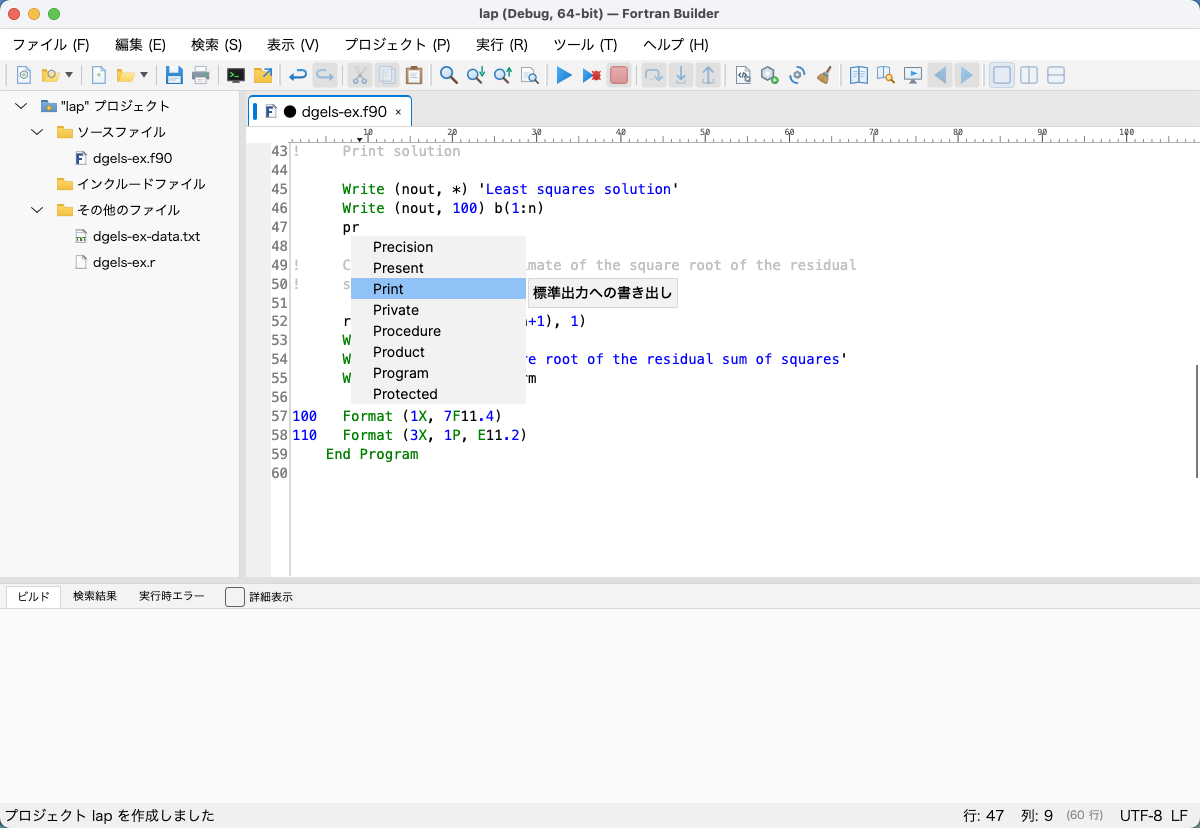
Task: Open the 表示 (V) menu
Action: (292, 45)
